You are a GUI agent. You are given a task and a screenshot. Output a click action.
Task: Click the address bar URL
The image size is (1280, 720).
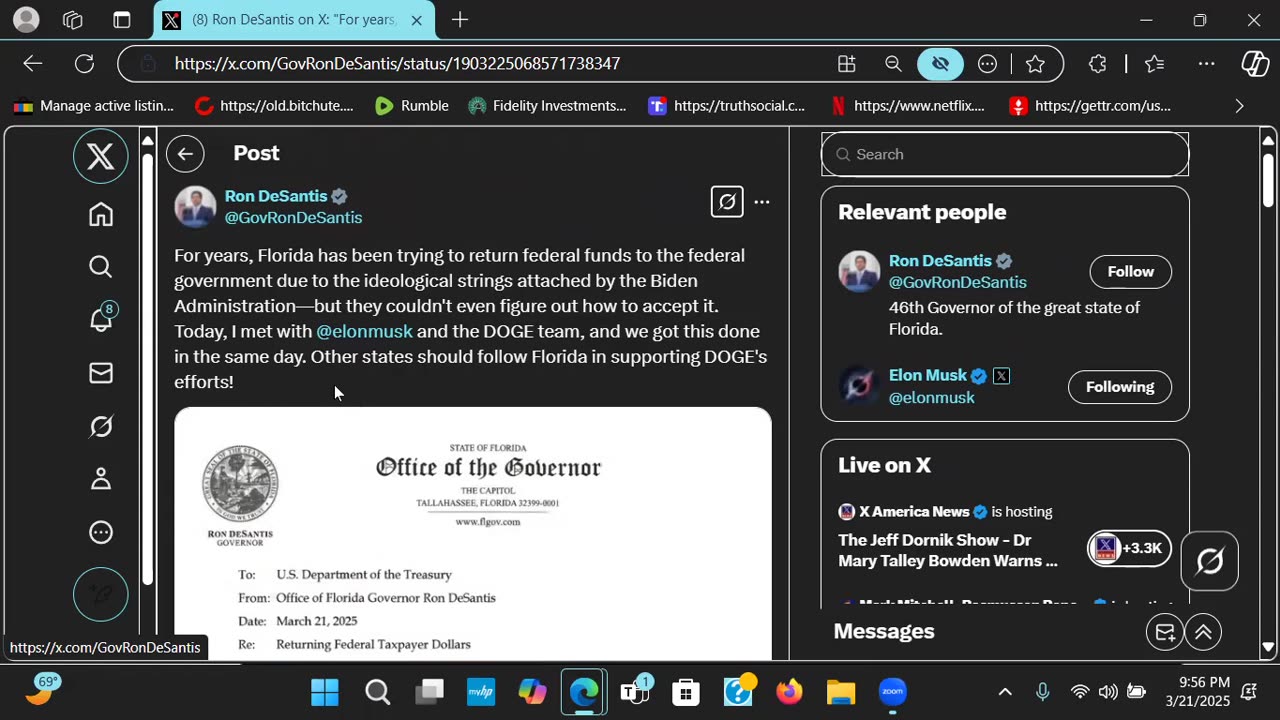[x=398, y=64]
